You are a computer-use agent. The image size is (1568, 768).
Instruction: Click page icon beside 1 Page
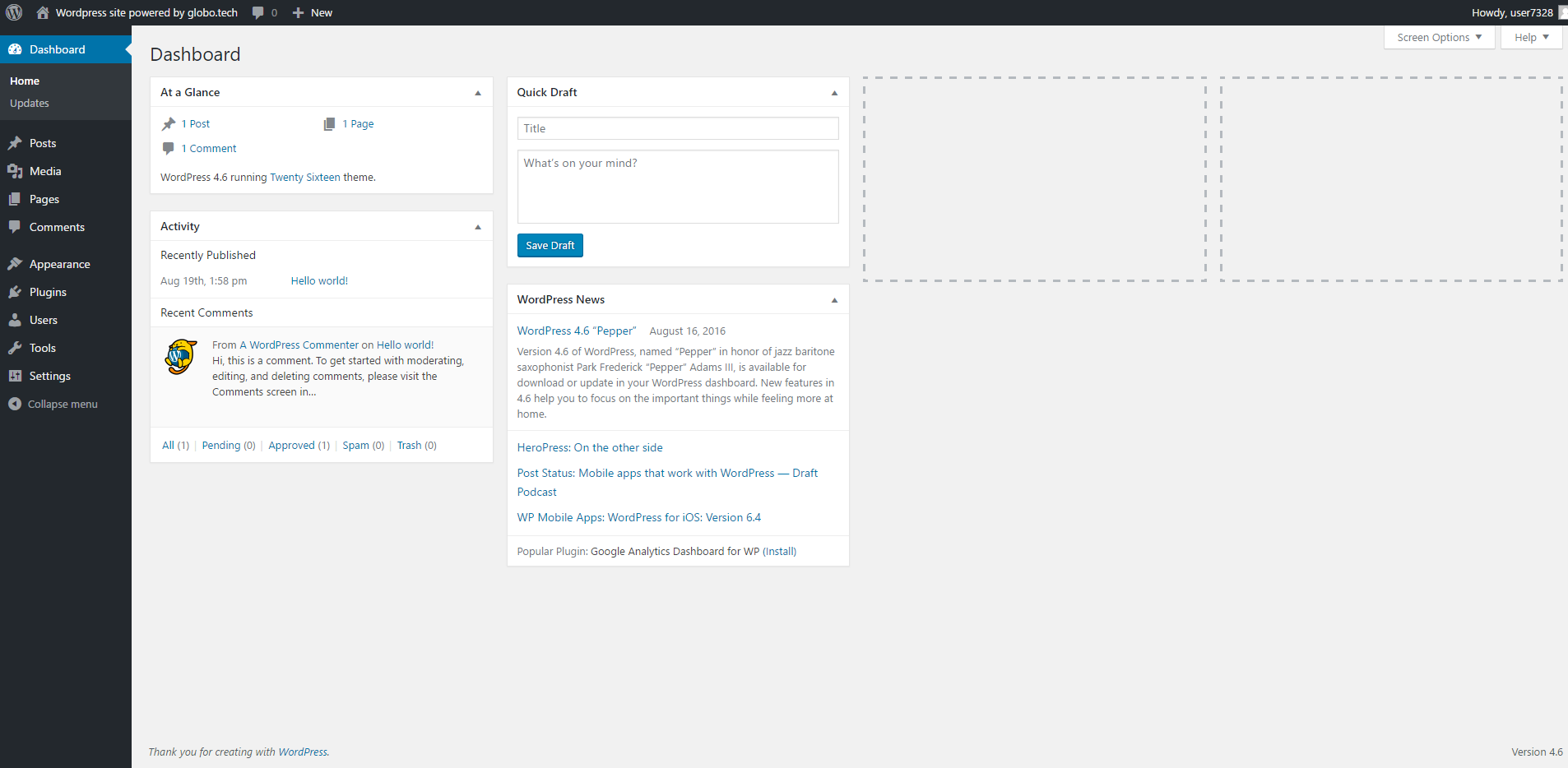[329, 123]
